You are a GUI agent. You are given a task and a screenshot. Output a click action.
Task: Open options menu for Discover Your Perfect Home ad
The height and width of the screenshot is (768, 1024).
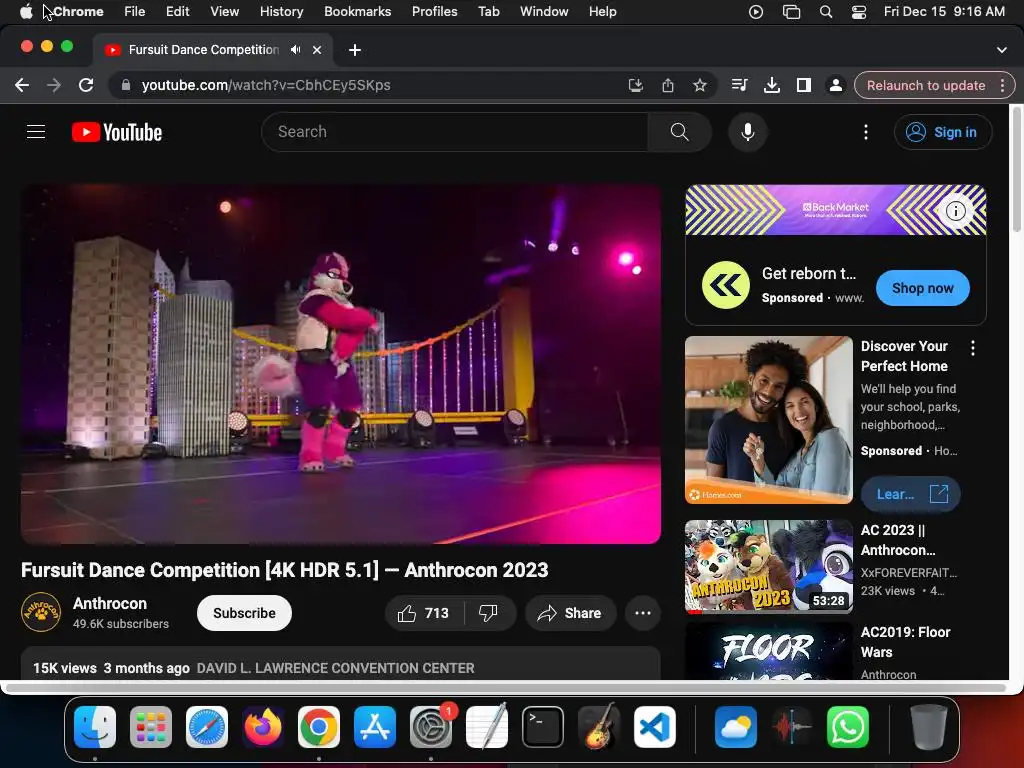pos(973,348)
